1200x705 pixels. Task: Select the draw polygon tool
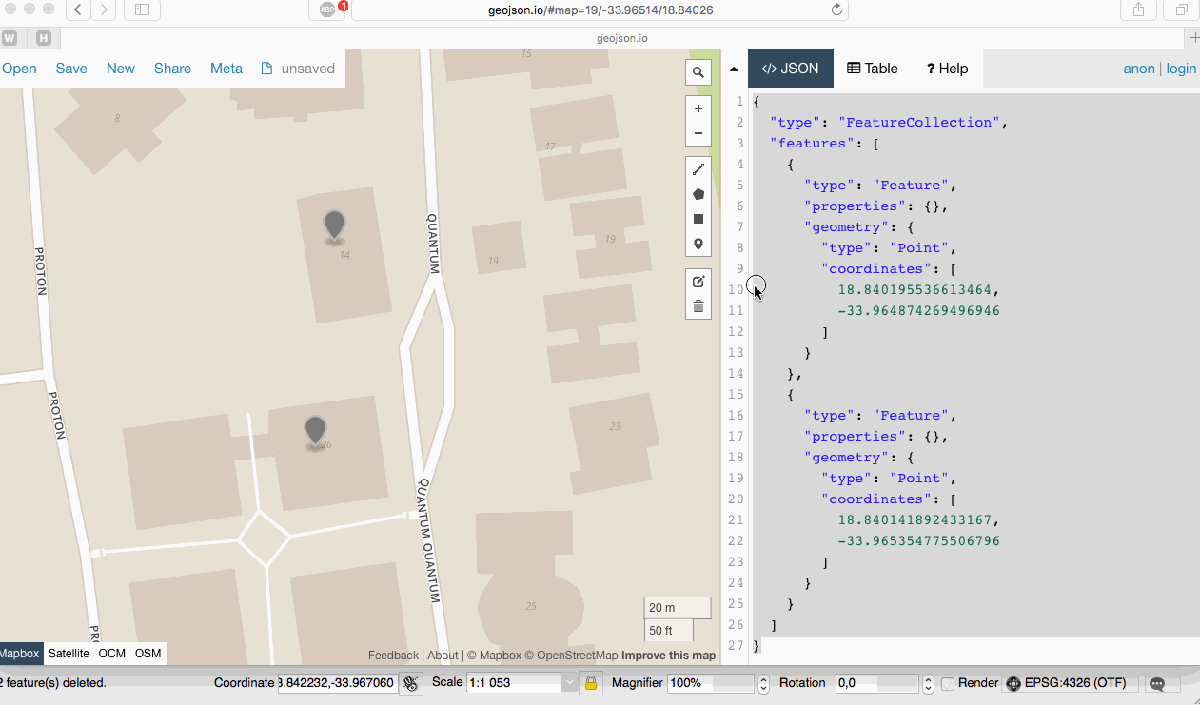coord(698,194)
